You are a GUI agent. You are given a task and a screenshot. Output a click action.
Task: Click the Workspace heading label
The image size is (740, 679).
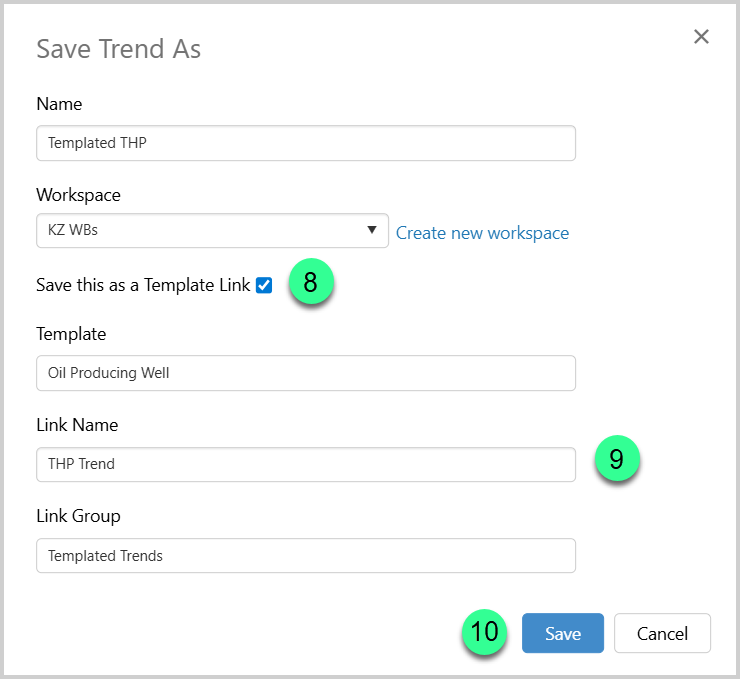click(78, 194)
